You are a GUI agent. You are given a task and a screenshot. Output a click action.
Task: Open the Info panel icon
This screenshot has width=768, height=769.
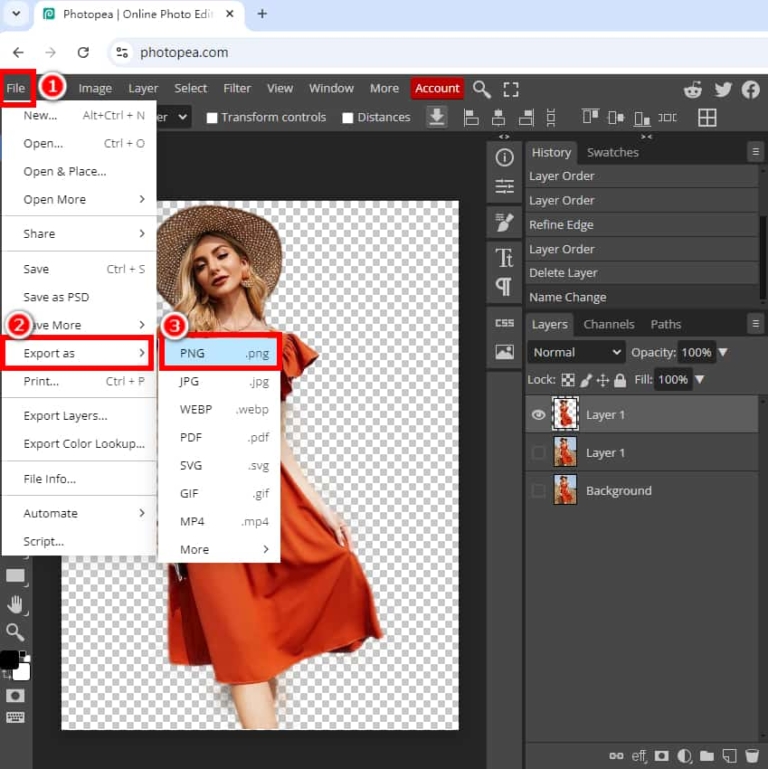(504, 157)
